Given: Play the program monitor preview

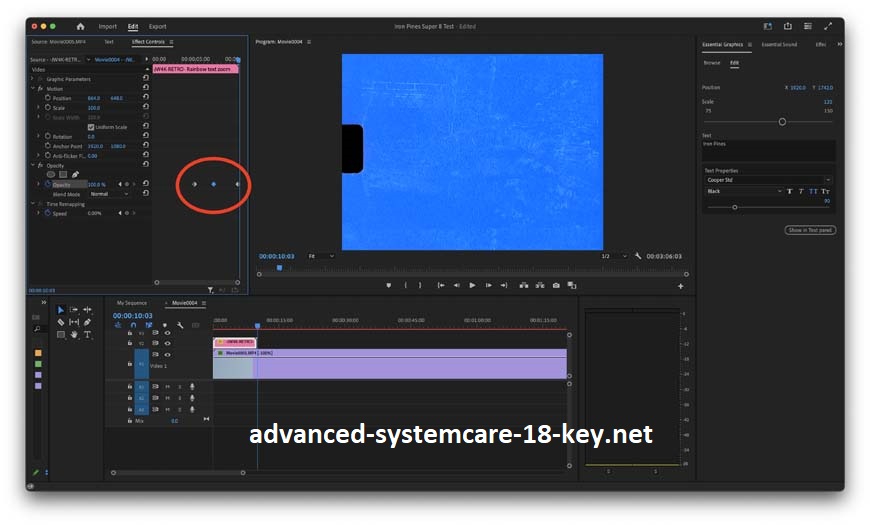Looking at the screenshot, I should tap(472, 285).
